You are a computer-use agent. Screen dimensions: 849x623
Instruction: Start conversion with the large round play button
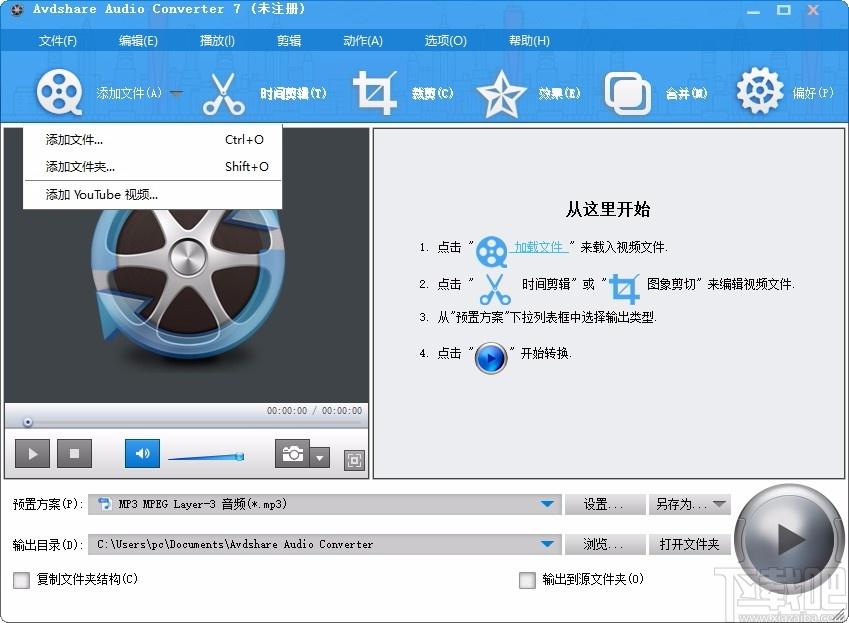pyautogui.click(x=788, y=539)
